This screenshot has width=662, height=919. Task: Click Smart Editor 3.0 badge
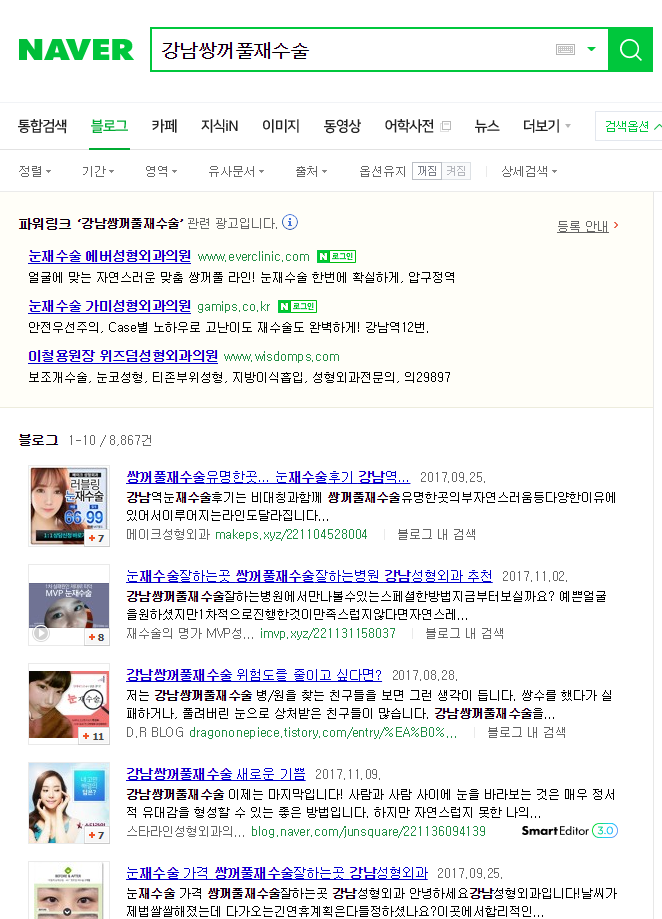tap(569, 830)
